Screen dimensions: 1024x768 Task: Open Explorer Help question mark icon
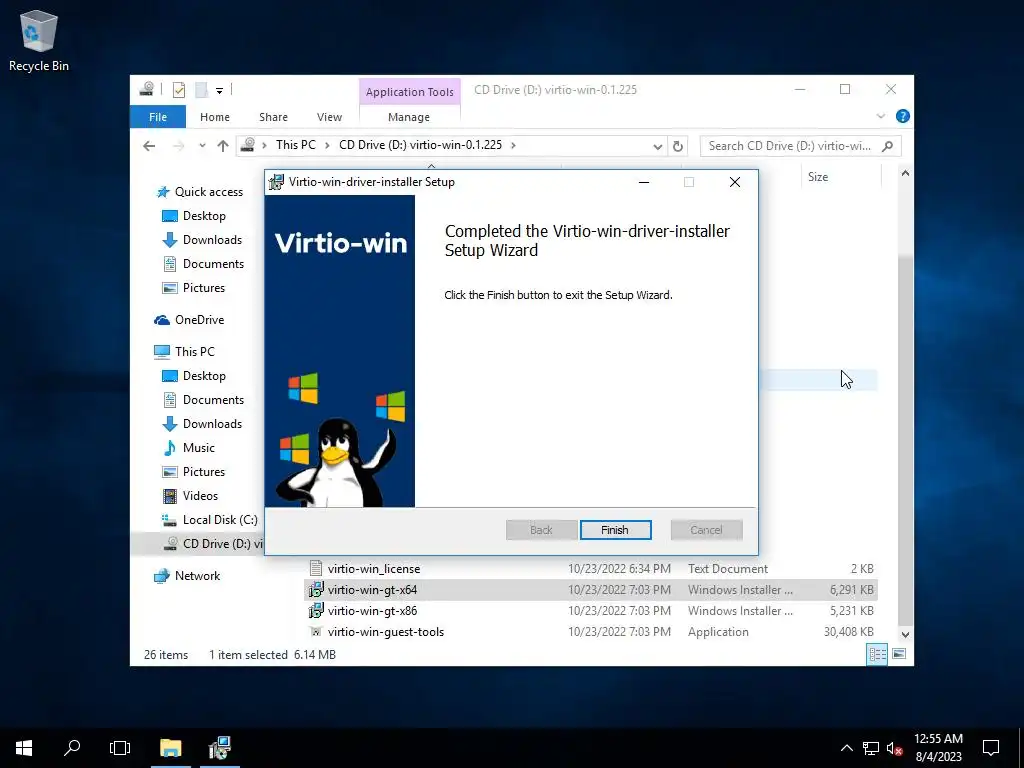903,116
